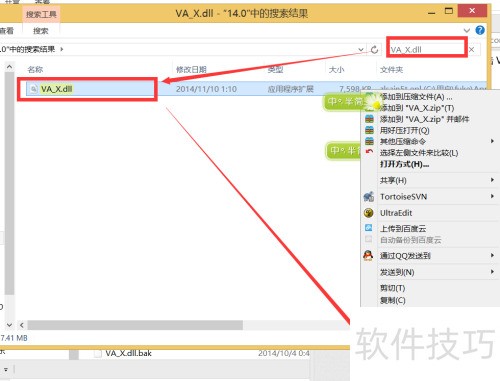The image size is (500, 381).
Task: Expand 通过QQ发送到 submenu arrow
Action: tap(492, 255)
